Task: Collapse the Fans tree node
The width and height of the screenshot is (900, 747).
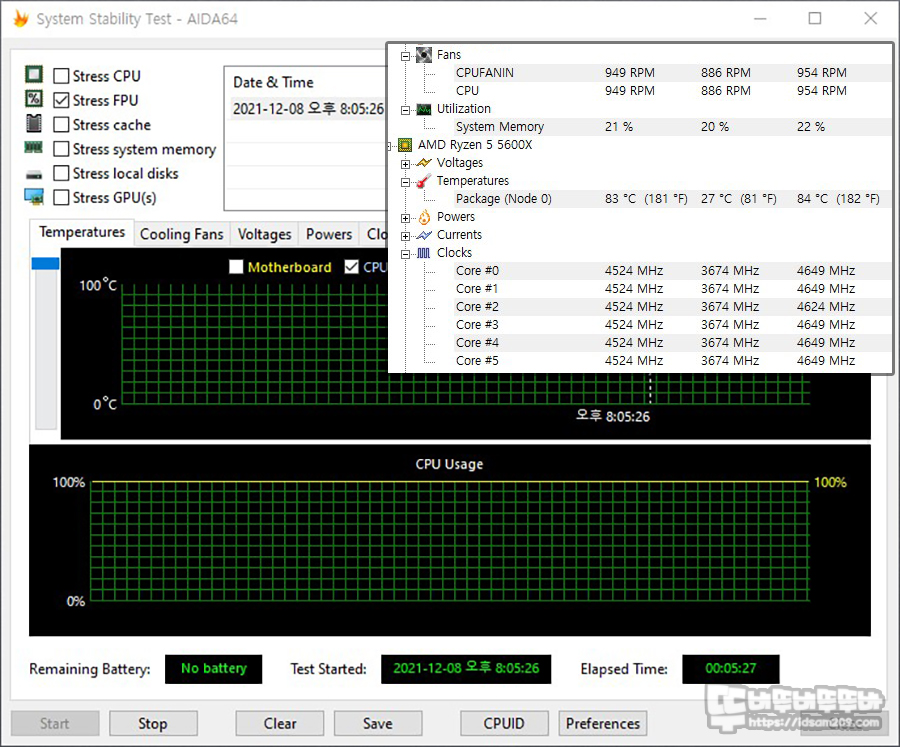Action: click(405, 56)
